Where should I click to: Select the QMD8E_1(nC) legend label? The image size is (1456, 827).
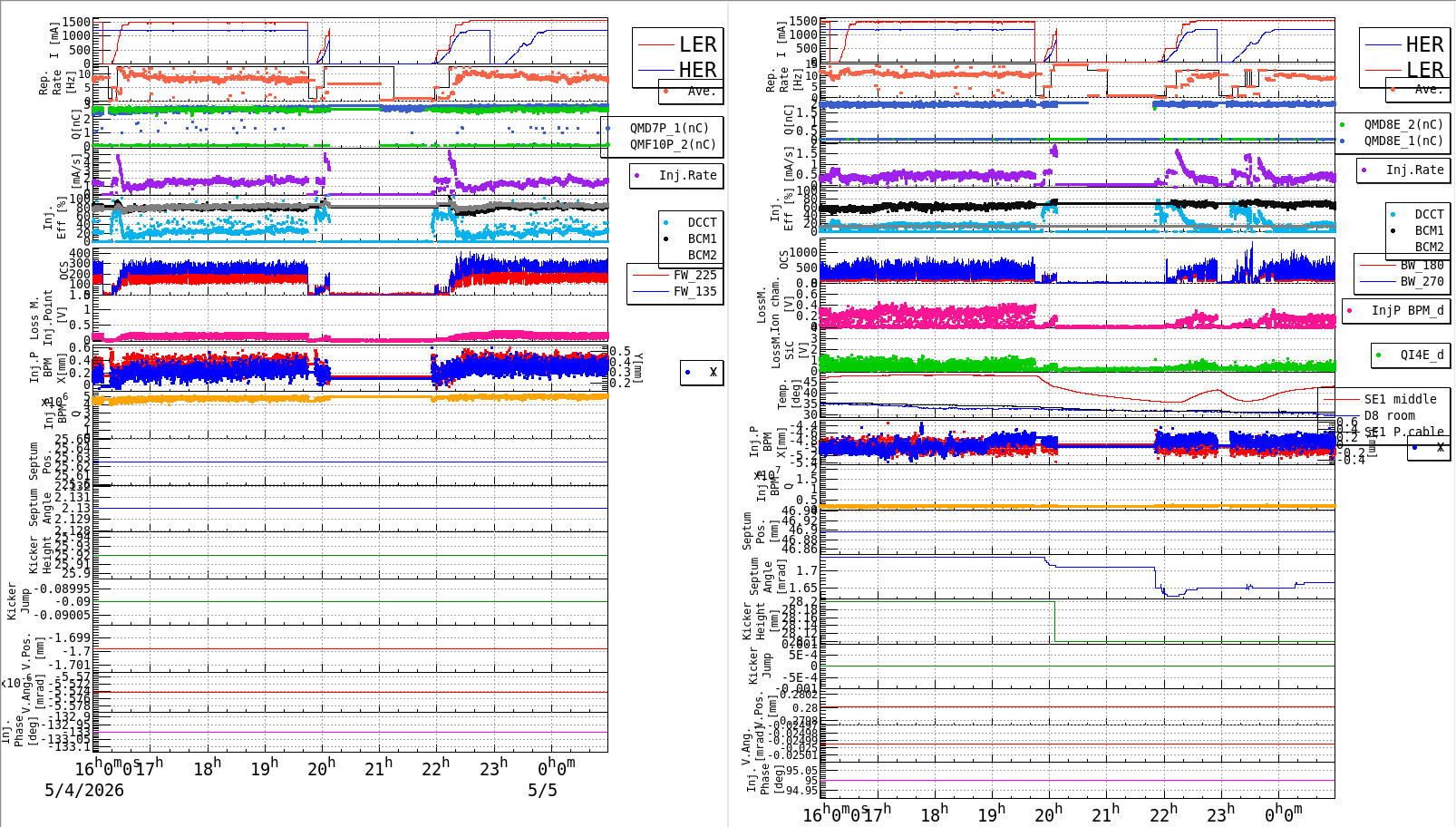[x=1403, y=141]
